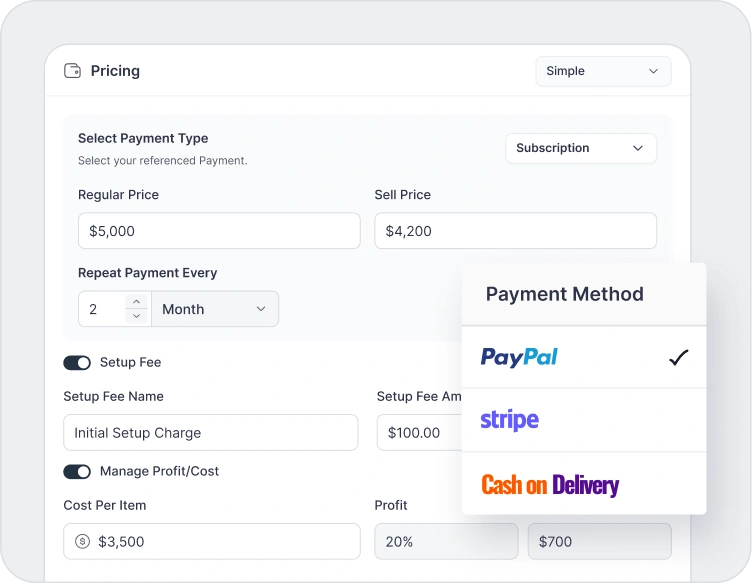Click the $700 profit amount field
This screenshot has width=752, height=584.
(x=599, y=542)
